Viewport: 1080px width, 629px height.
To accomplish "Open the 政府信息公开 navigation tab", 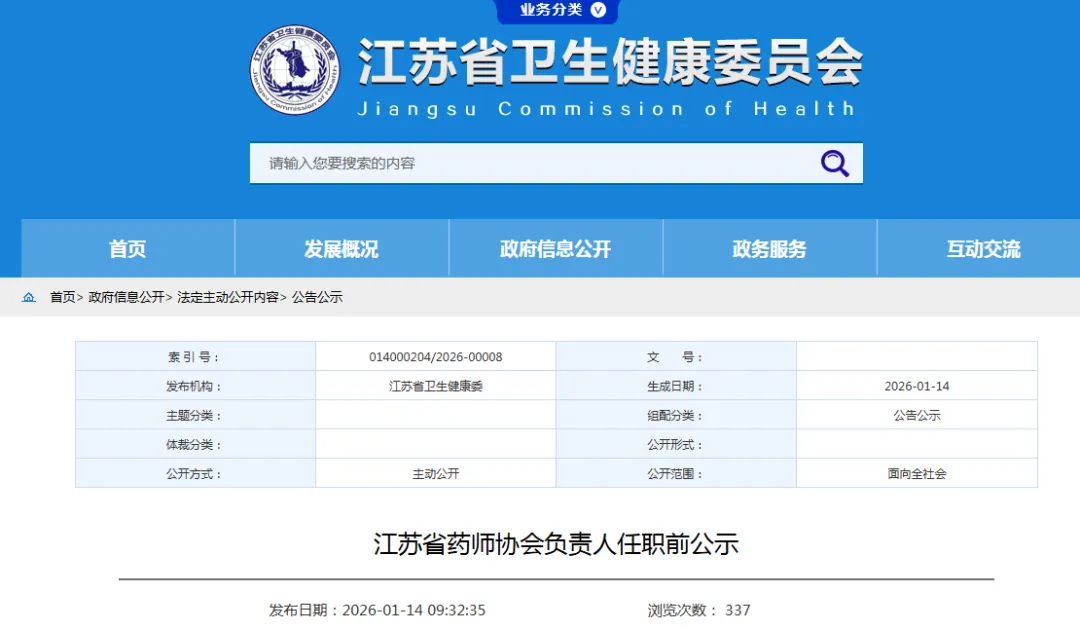I will click(556, 248).
